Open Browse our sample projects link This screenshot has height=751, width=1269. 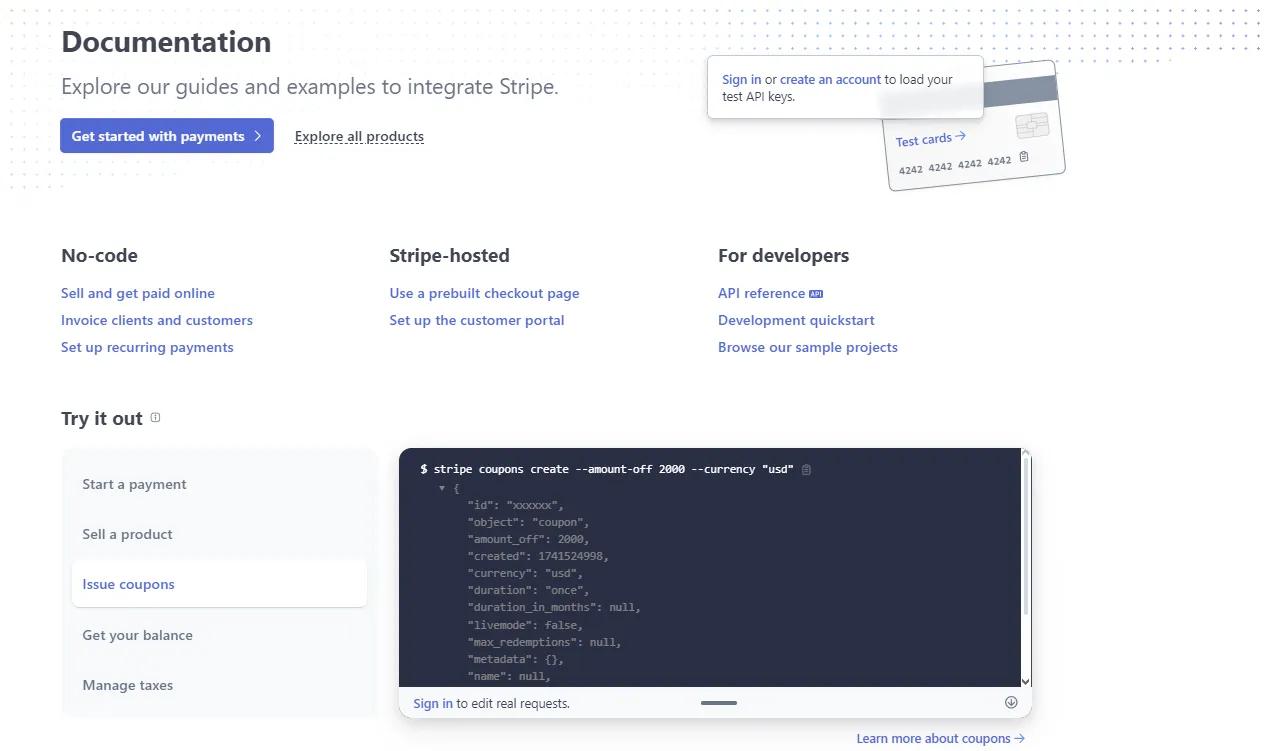click(x=808, y=347)
